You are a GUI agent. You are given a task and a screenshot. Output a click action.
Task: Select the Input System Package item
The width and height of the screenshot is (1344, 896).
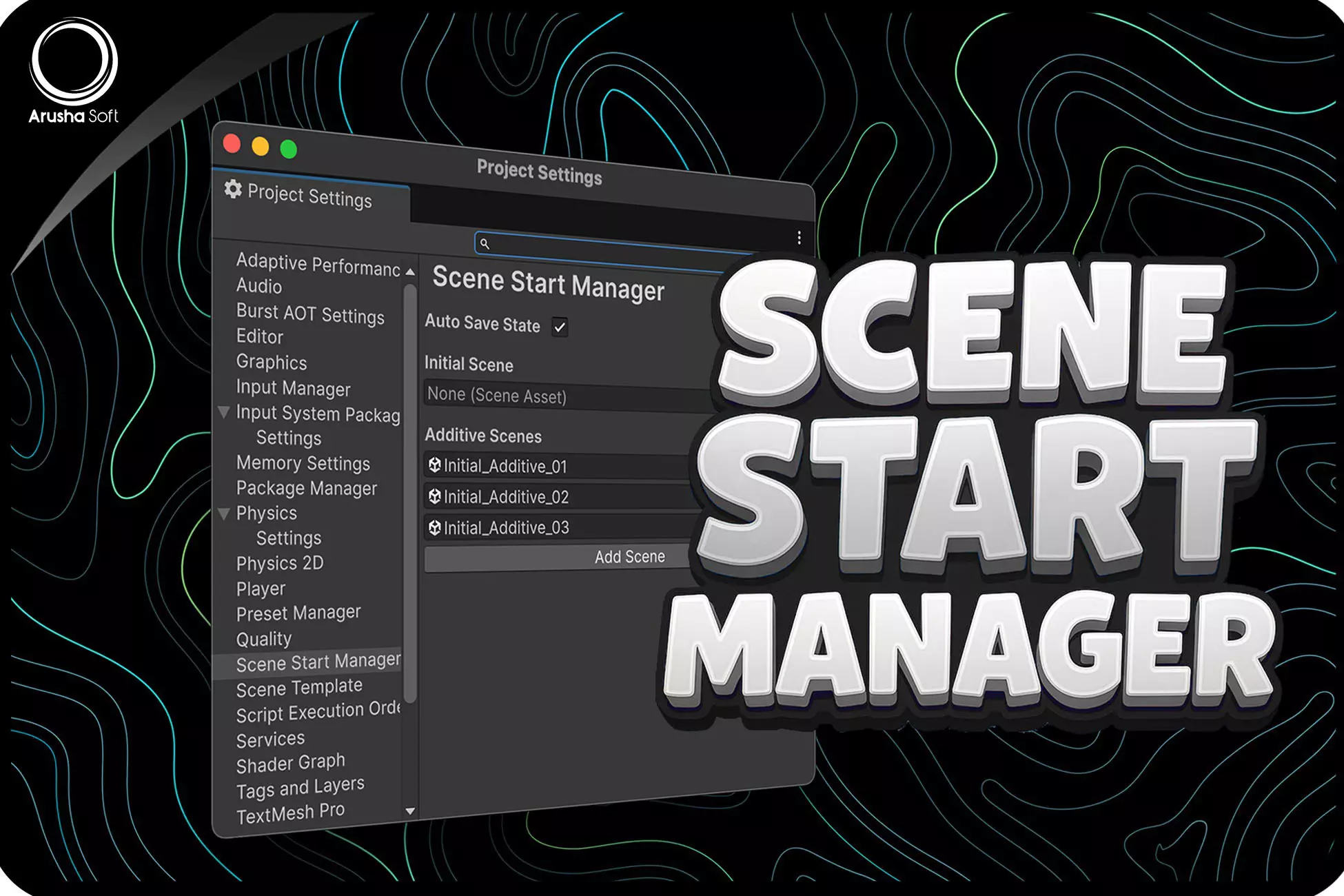click(318, 414)
